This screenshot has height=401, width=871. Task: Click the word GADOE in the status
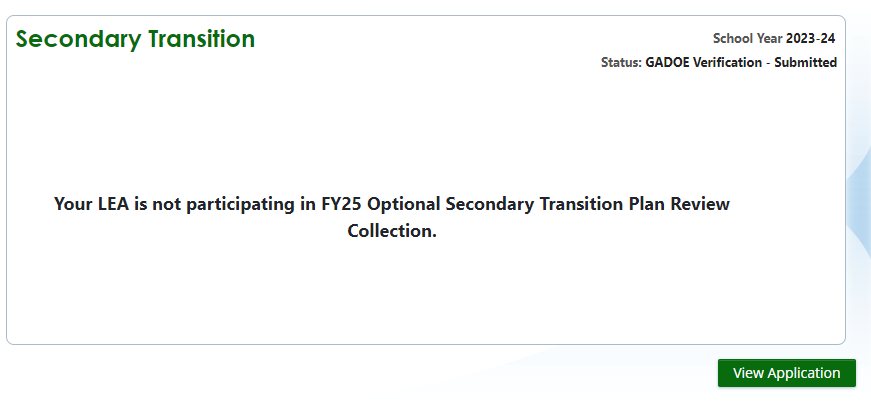pos(668,62)
